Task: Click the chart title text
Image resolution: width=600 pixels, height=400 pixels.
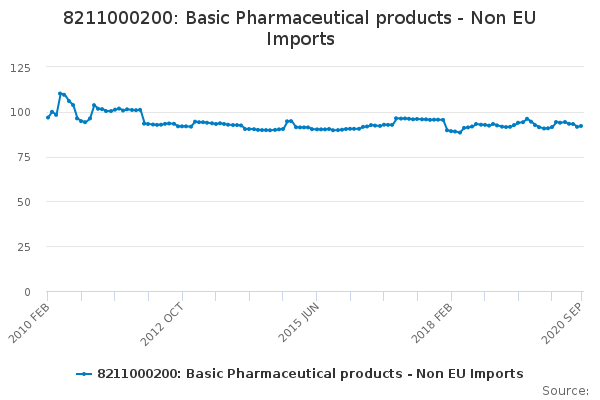Action: [x=299, y=28]
